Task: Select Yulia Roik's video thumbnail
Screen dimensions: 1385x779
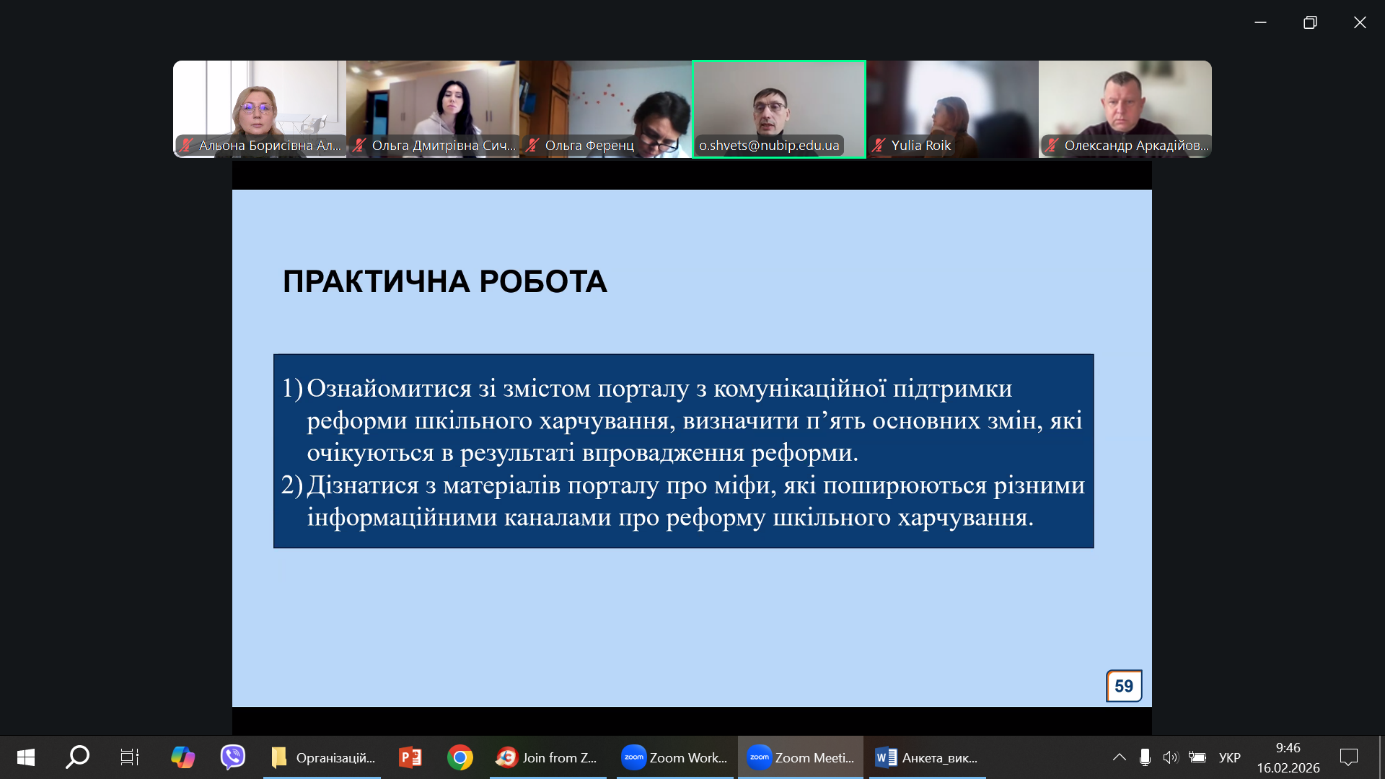Action: coord(952,109)
